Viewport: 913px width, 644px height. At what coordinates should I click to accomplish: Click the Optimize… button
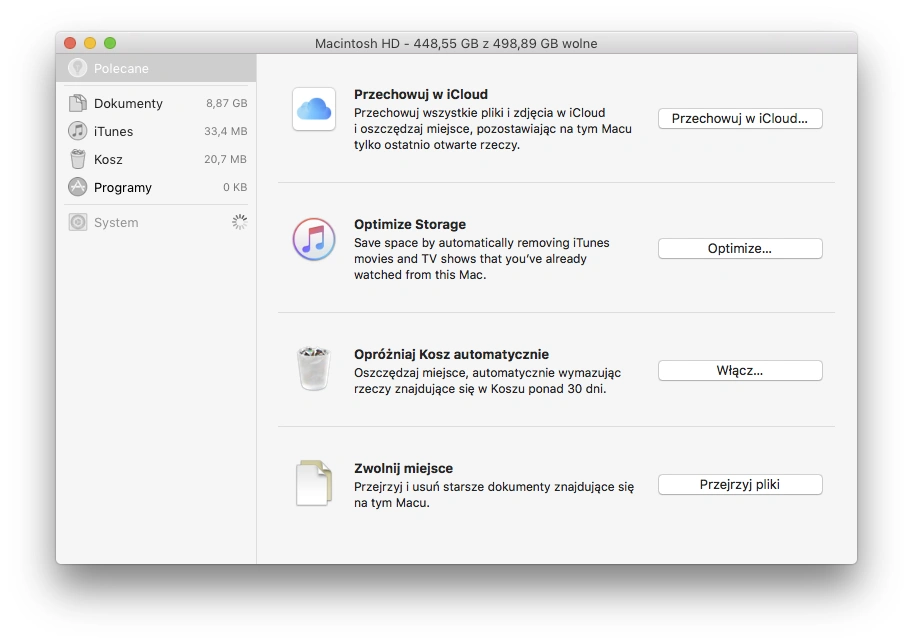740,249
